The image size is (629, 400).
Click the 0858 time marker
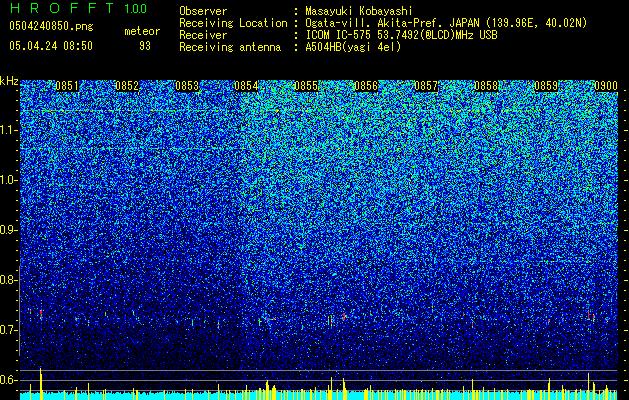click(486, 86)
